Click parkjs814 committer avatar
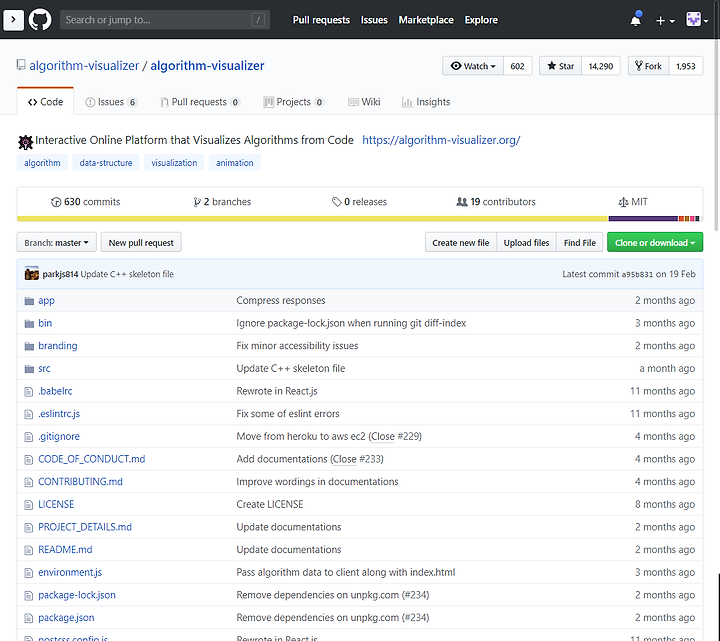 32,274
